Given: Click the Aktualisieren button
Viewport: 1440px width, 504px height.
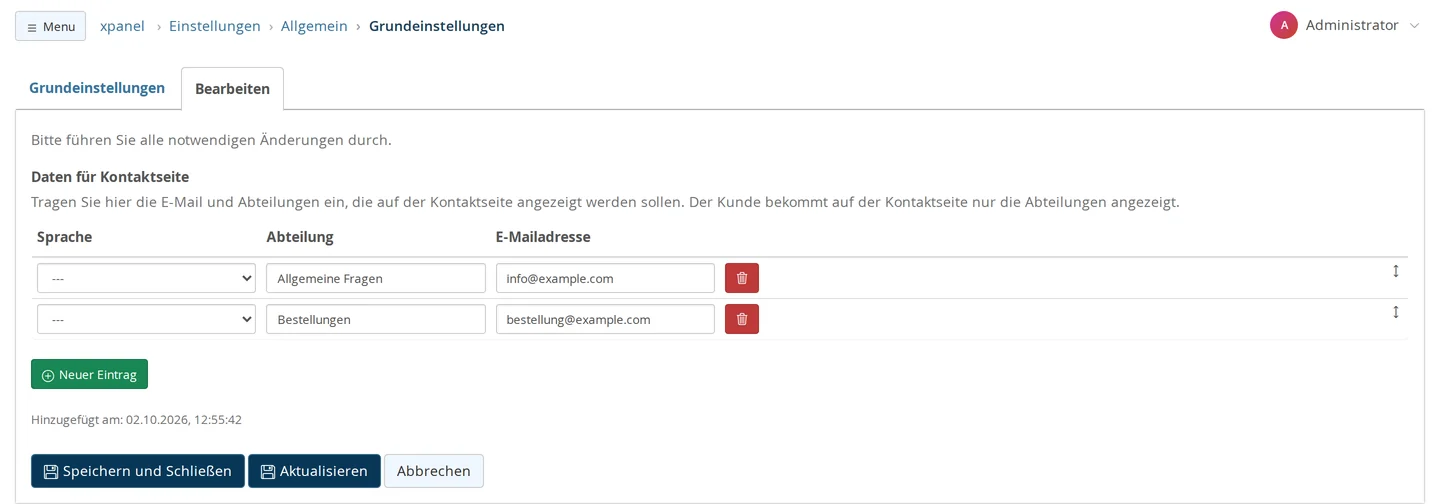Looking at the screenshot, I should (x=314, y=471).
